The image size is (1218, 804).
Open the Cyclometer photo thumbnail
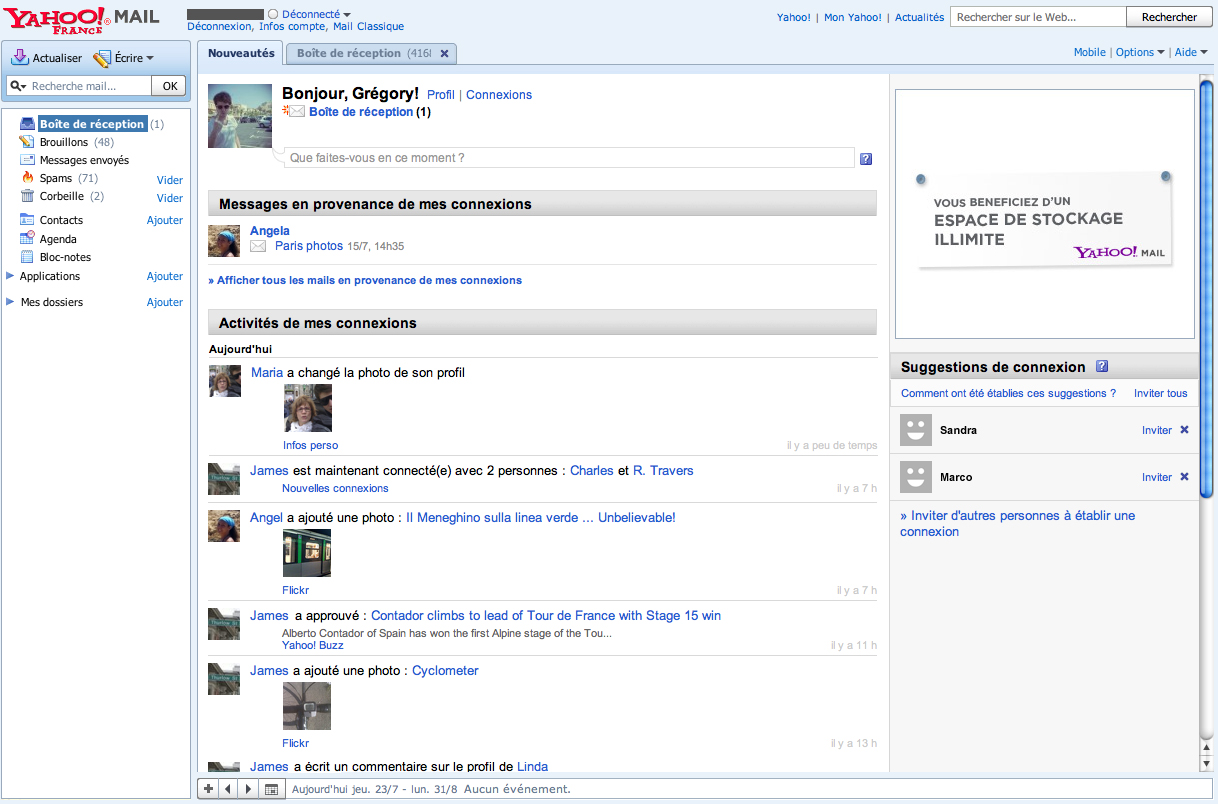tap(307, 706)
